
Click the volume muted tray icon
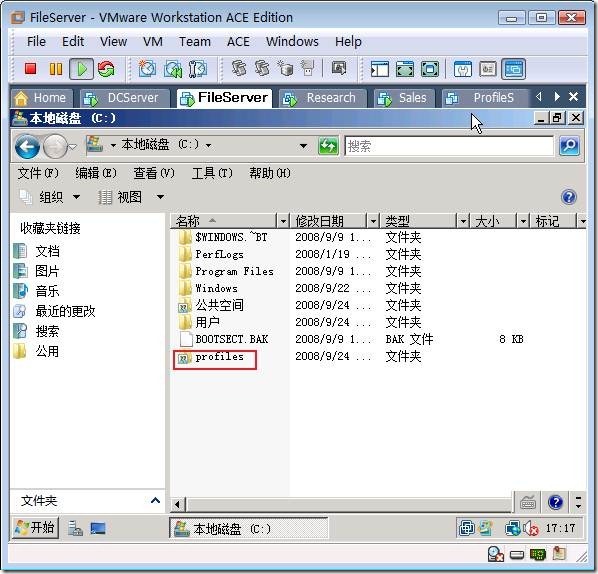click(x=530, y=528)
